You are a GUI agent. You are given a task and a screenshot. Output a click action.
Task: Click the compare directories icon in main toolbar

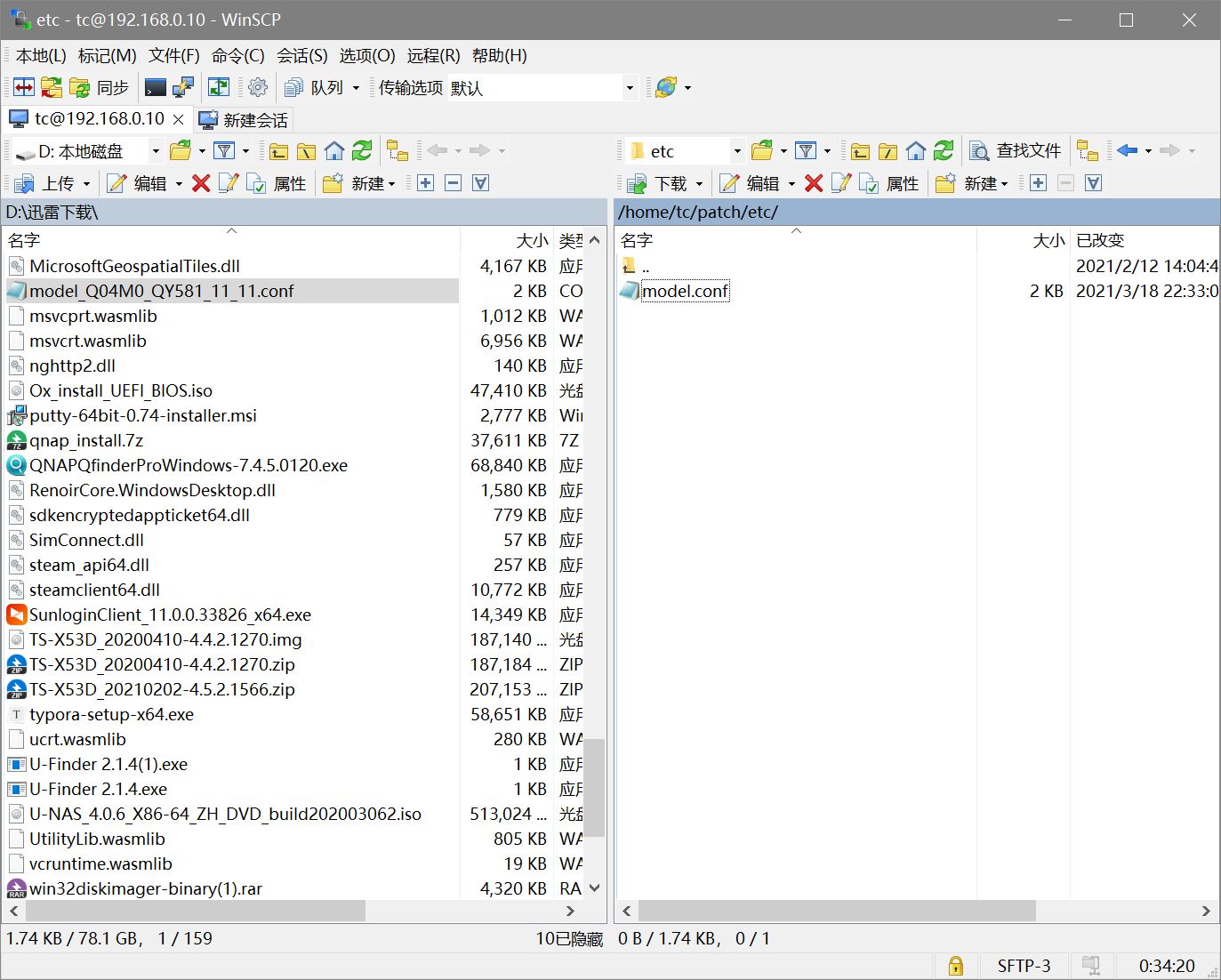[x=24, y=87]
